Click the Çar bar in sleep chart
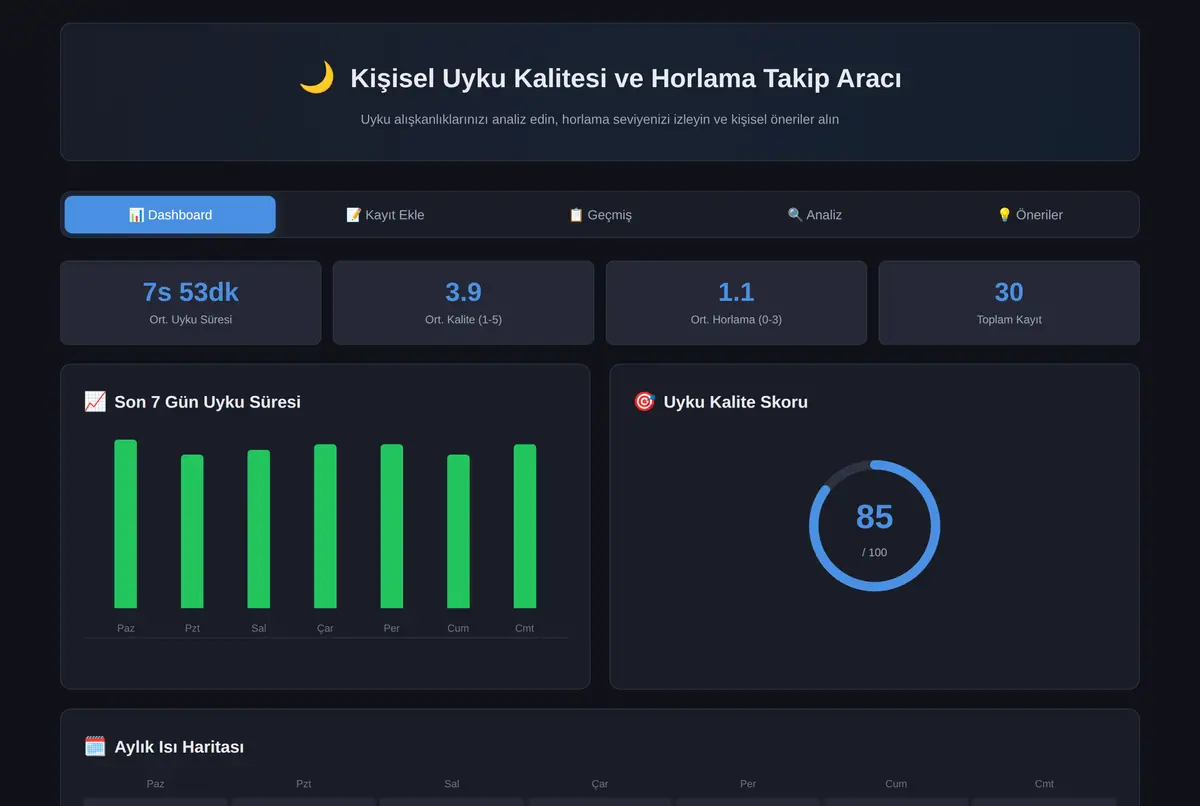The width and height of the screenshot is (1200, 806). pyautogui.click(x=325, y=526)
